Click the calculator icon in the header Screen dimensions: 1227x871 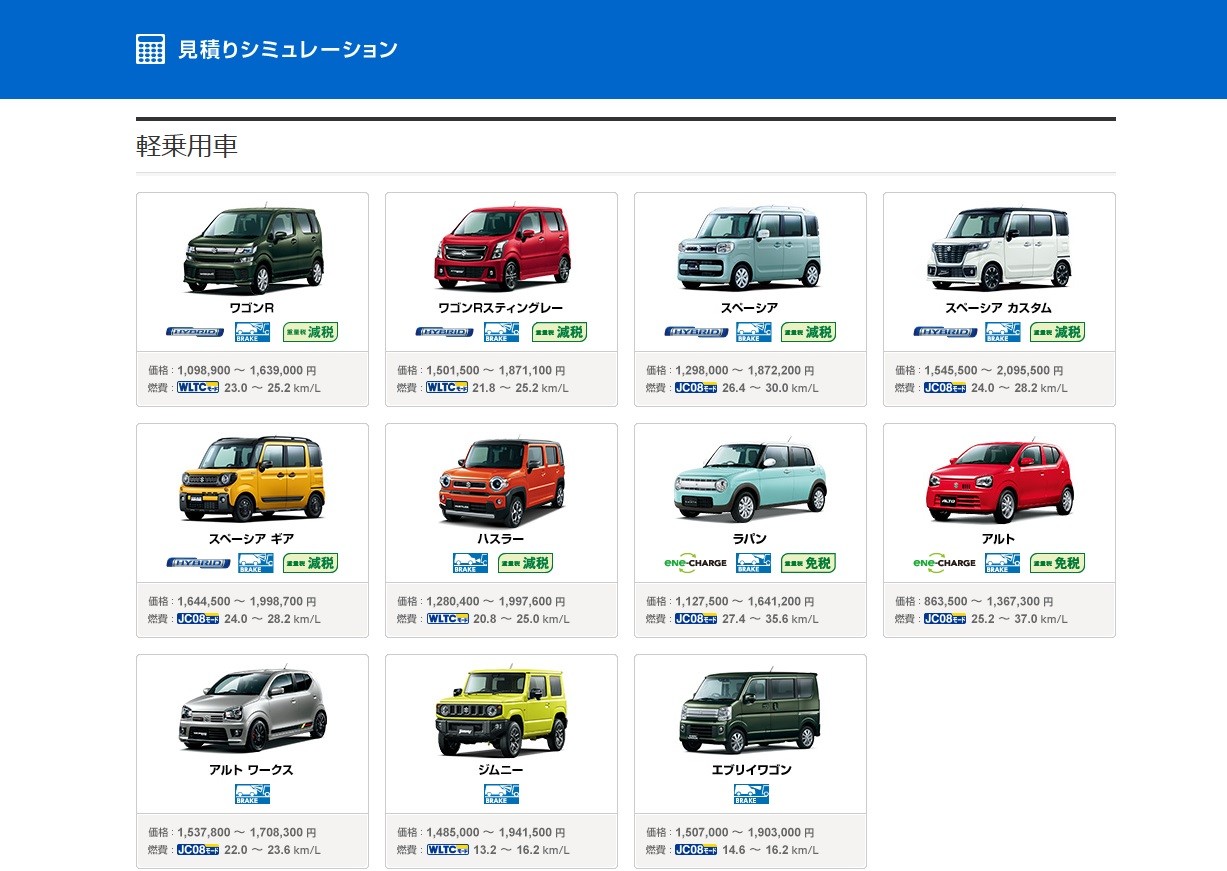(150, 49)
